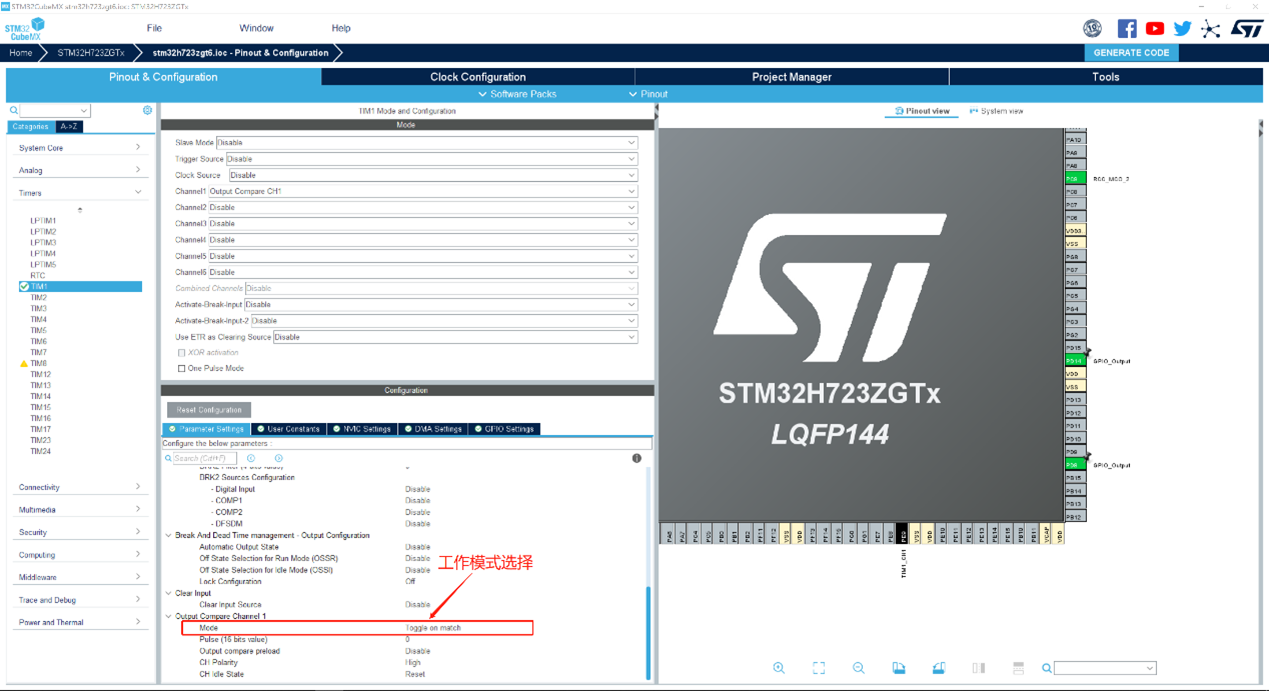The image size is (1269, 691).
Task: Expand the Connectivity category
Action: pyautogui.click(x=78, y=487)
